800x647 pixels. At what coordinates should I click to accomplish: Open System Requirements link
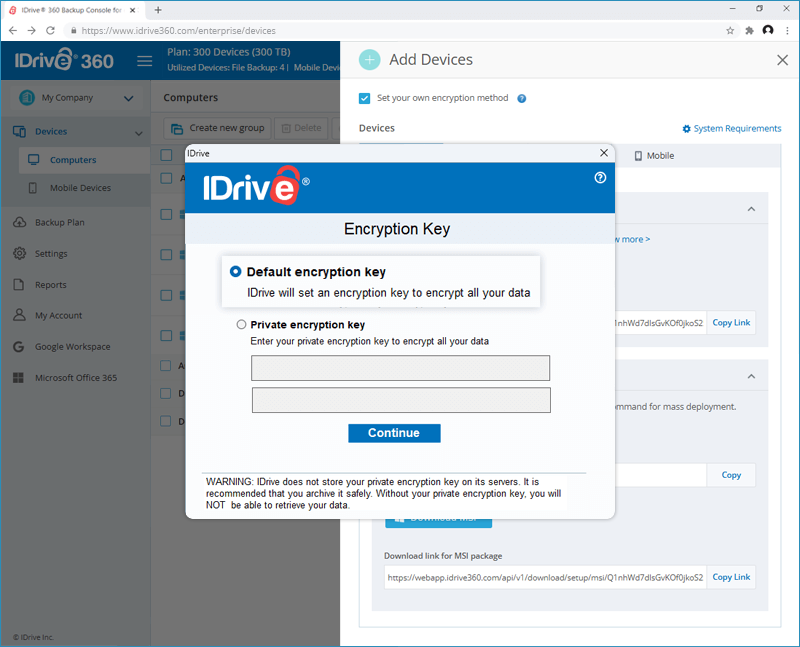pos(732,129)
